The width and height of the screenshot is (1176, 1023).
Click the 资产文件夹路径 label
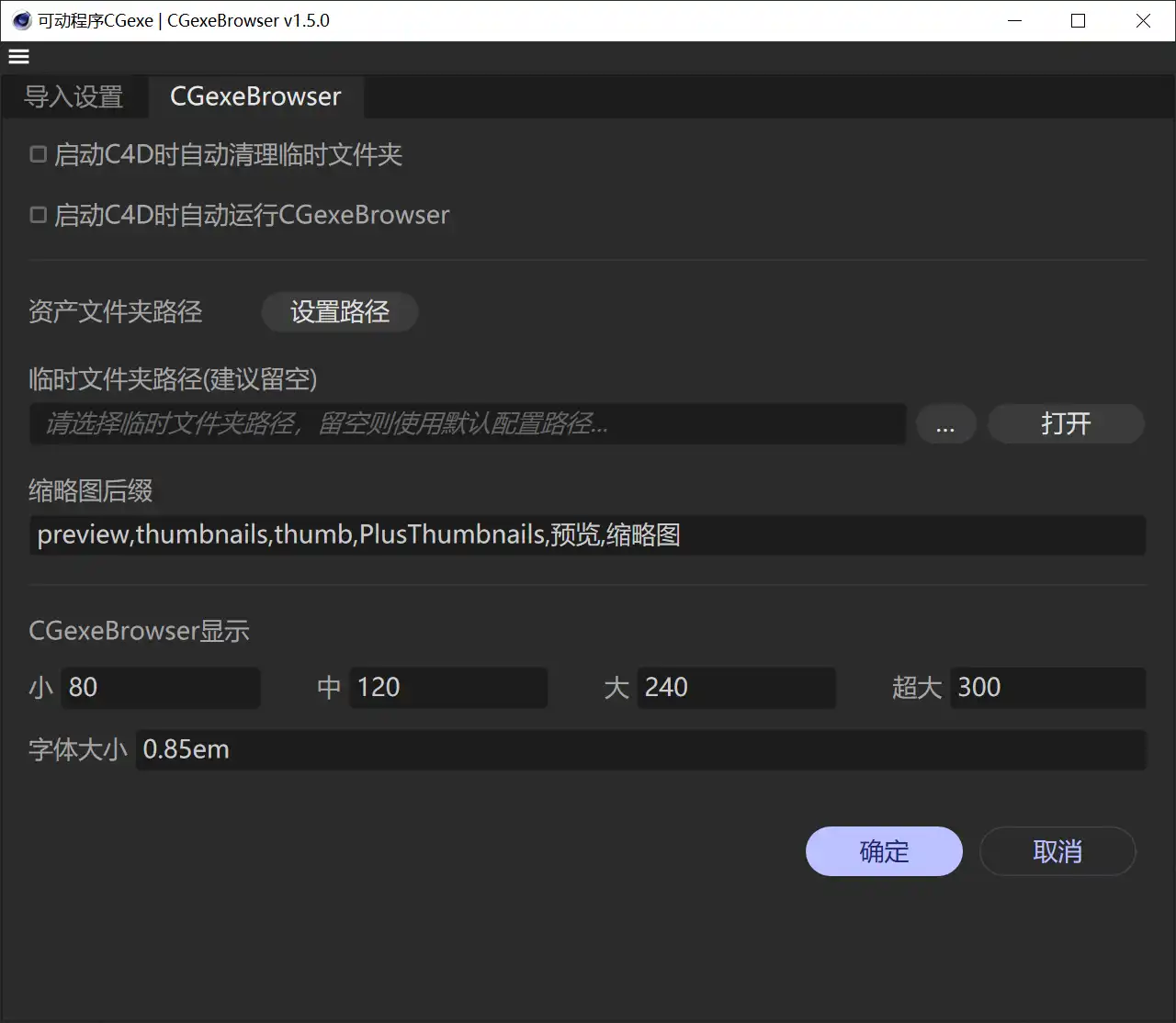(x=116, y=312)
